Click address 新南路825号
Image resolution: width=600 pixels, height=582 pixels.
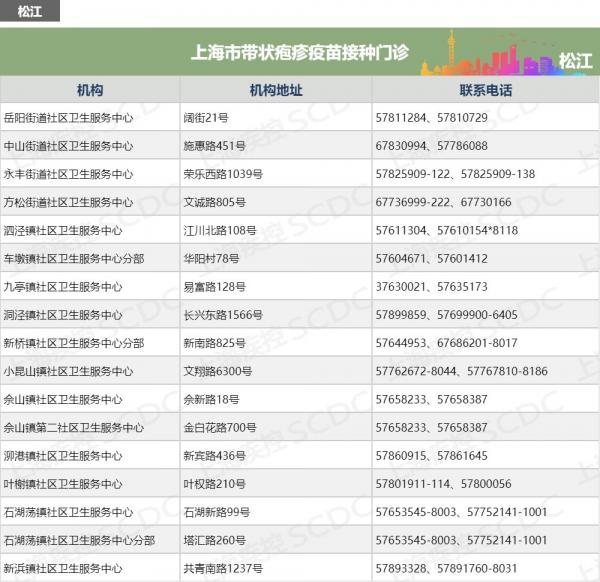pyautogui.click(x=215, y=343)
